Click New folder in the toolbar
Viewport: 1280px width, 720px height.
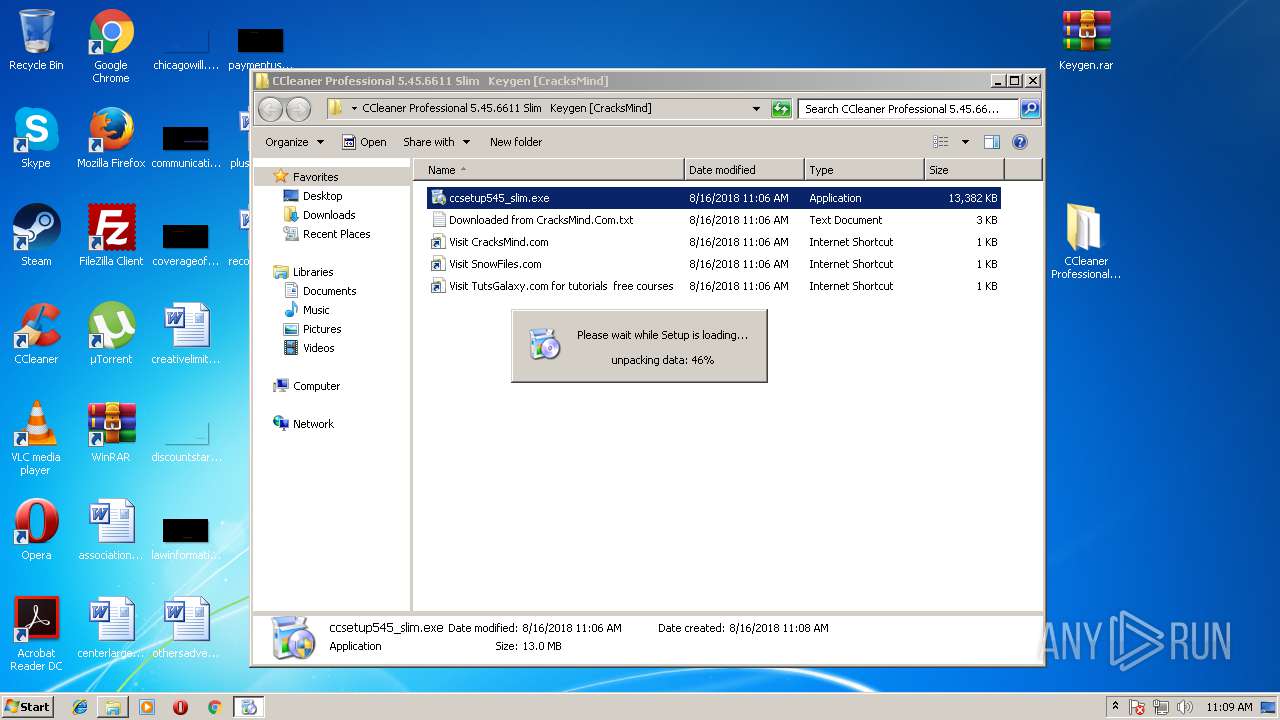click(516, 142)
